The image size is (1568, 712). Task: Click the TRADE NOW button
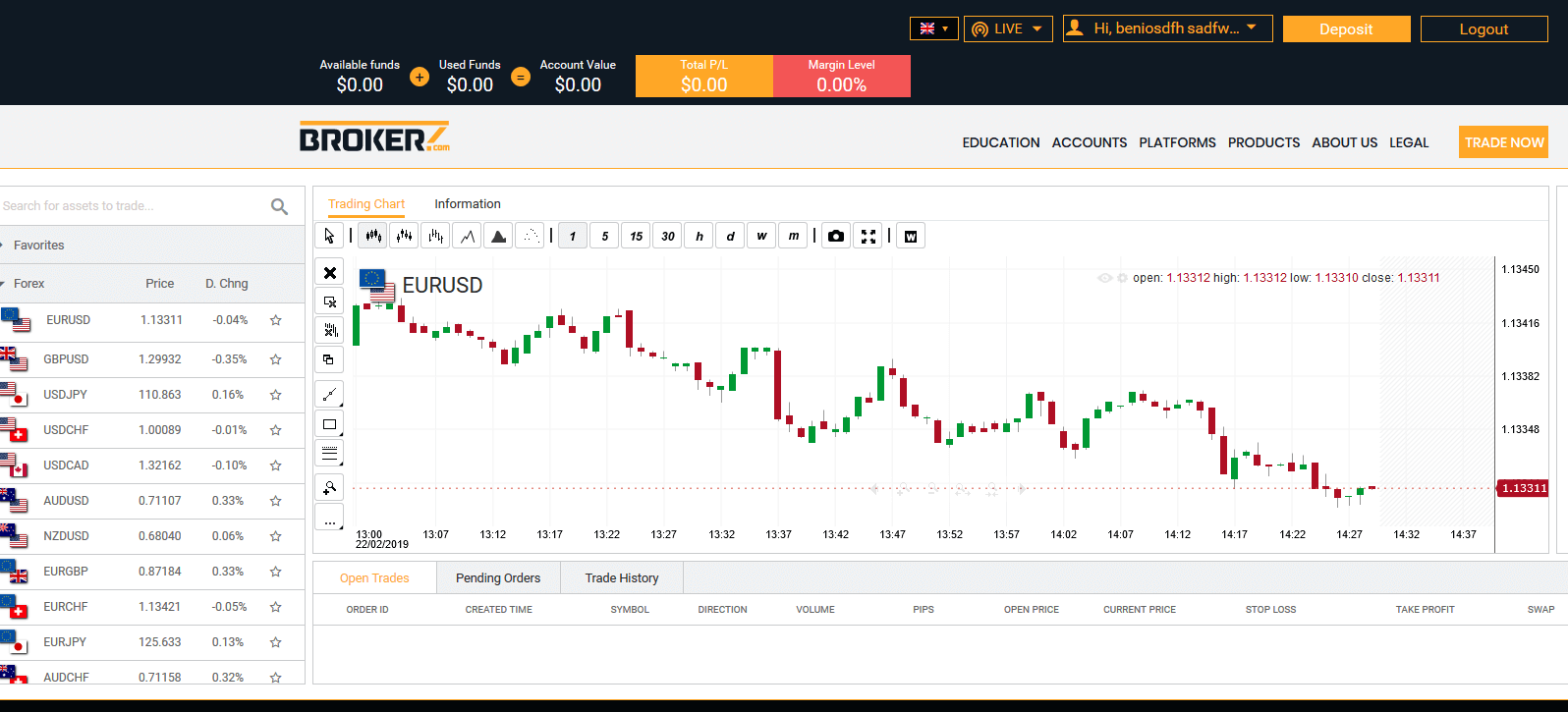pyautogui.click(x=1504, y=142)
